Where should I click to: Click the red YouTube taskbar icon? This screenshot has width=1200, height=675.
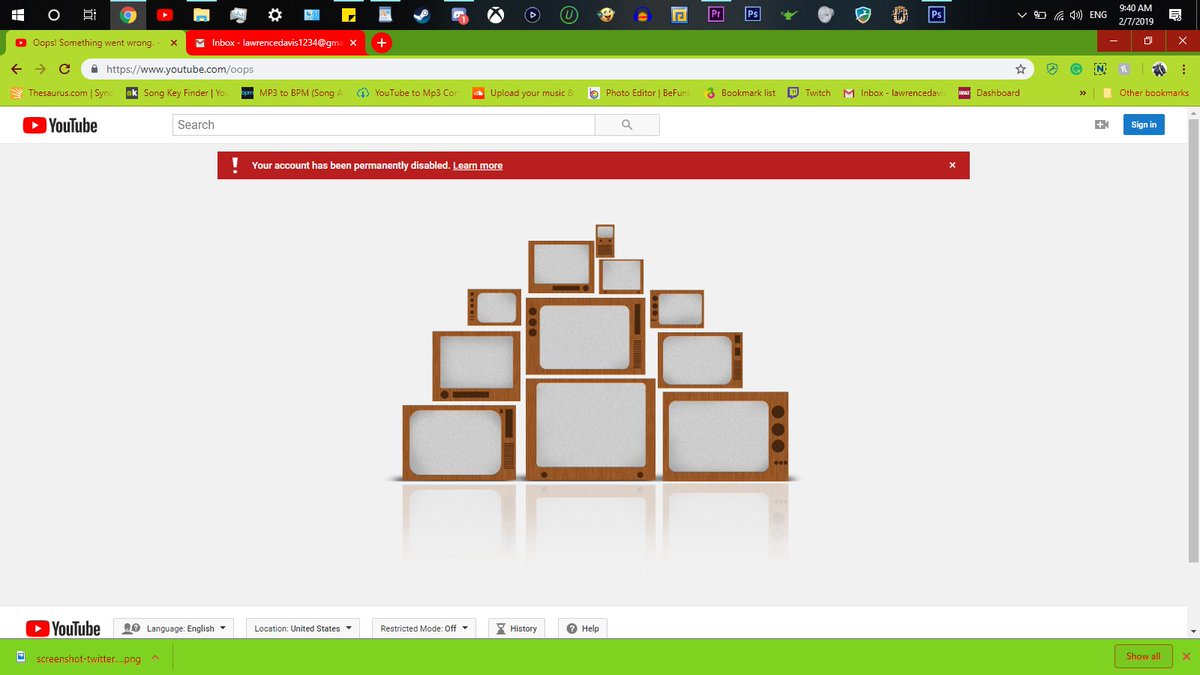(164, 15)
